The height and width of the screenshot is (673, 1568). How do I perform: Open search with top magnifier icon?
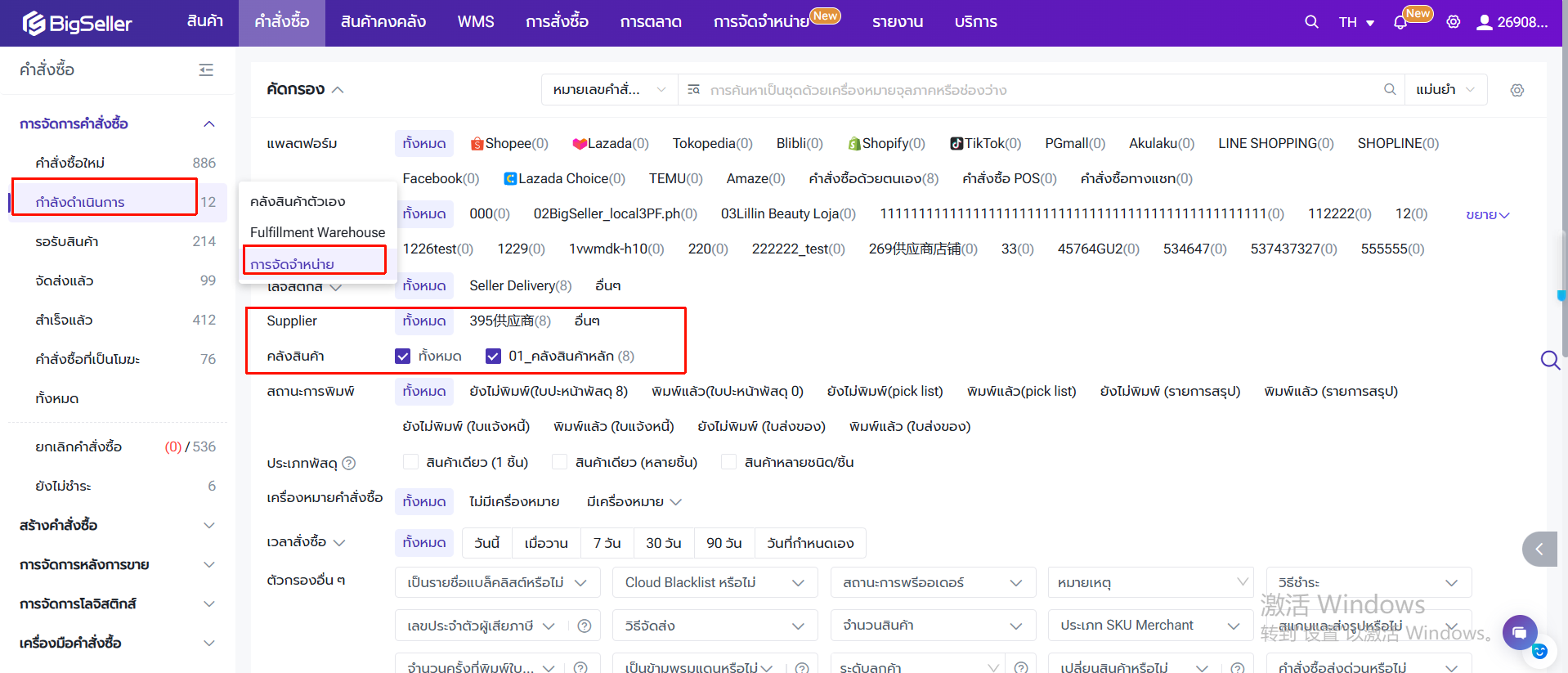click(x=1311, y=22)
